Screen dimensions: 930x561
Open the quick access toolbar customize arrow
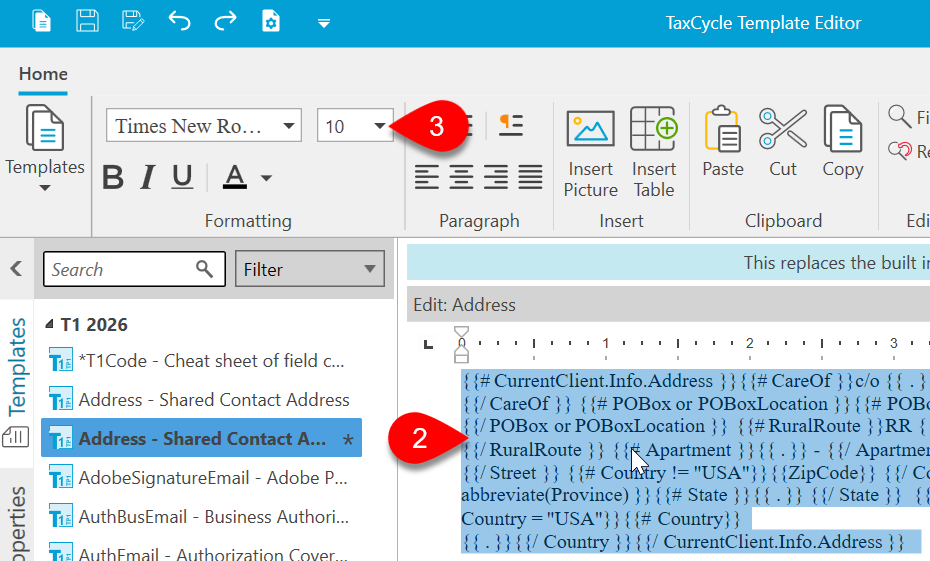[x=324, y=24]
